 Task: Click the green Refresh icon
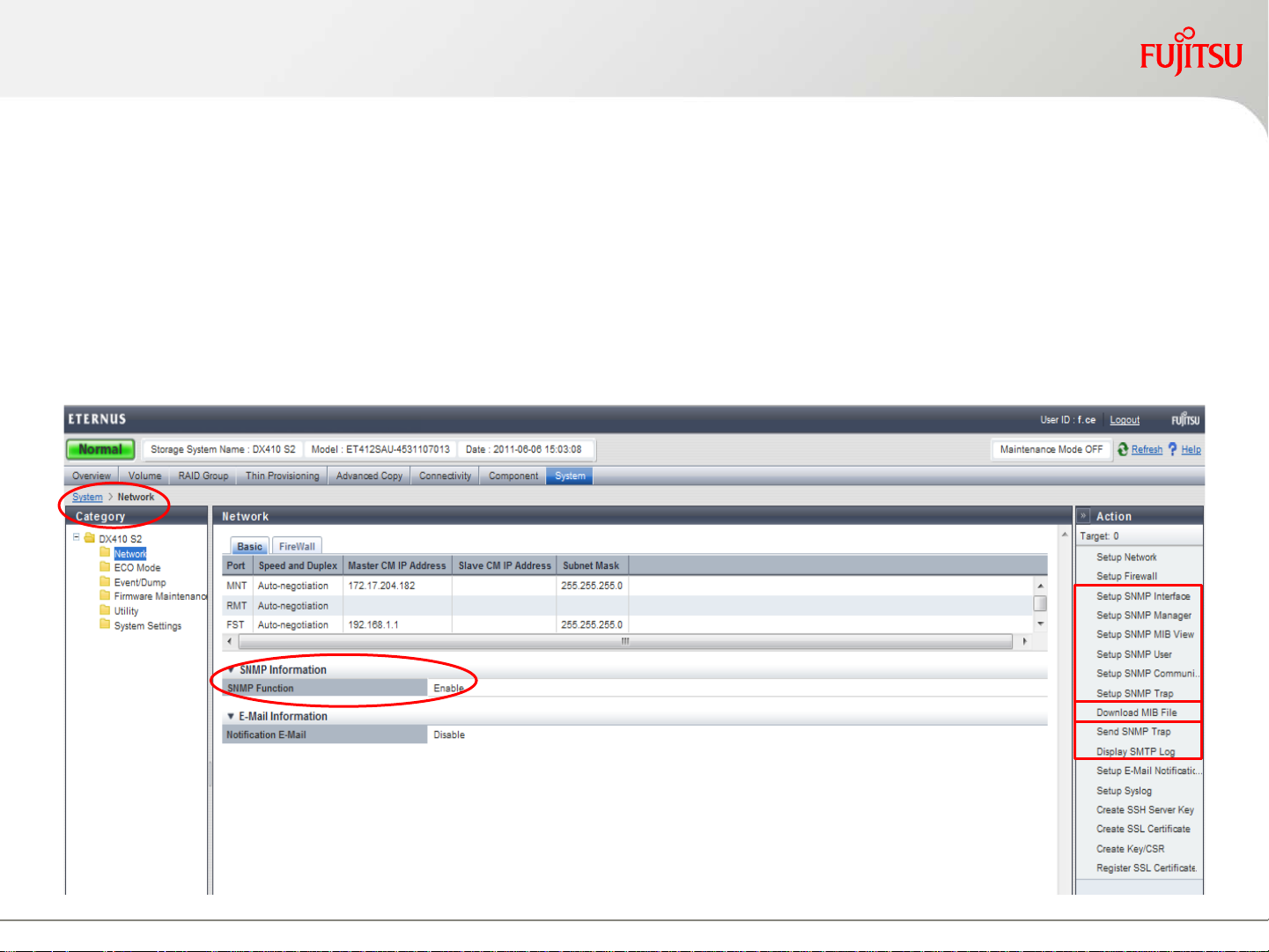1123,449
